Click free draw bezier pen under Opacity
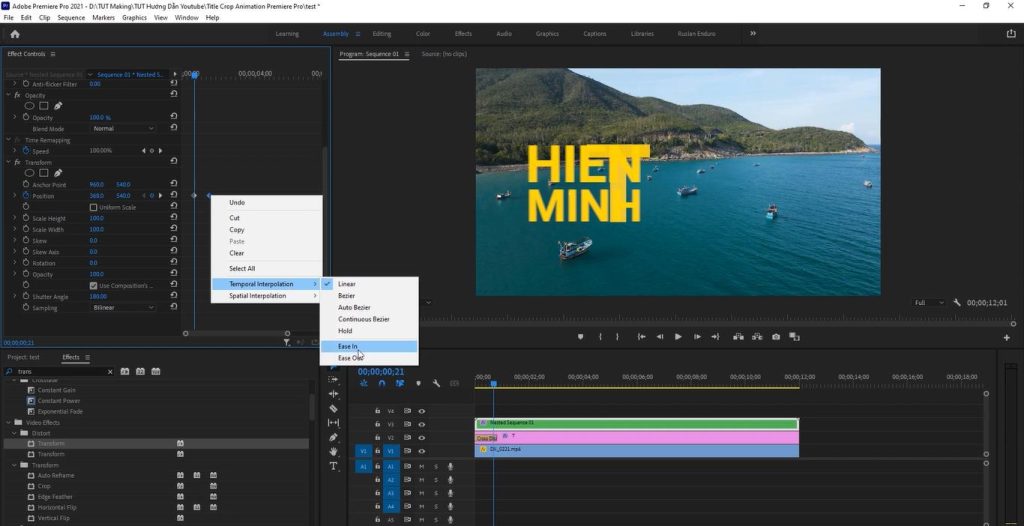Viewport: 1024px width, 526px height. pos(57,106)
